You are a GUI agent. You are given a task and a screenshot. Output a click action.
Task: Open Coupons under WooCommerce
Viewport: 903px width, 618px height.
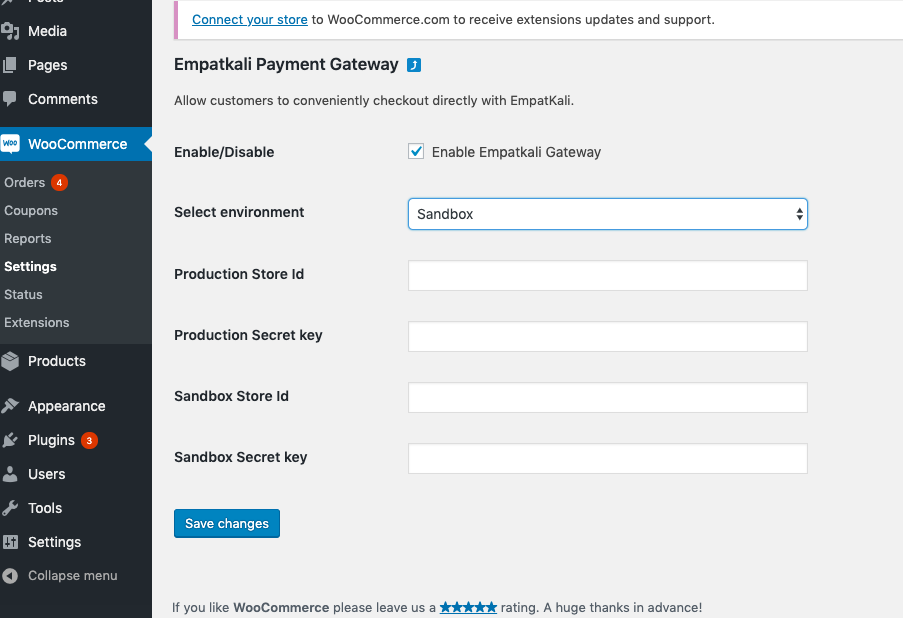31,211
